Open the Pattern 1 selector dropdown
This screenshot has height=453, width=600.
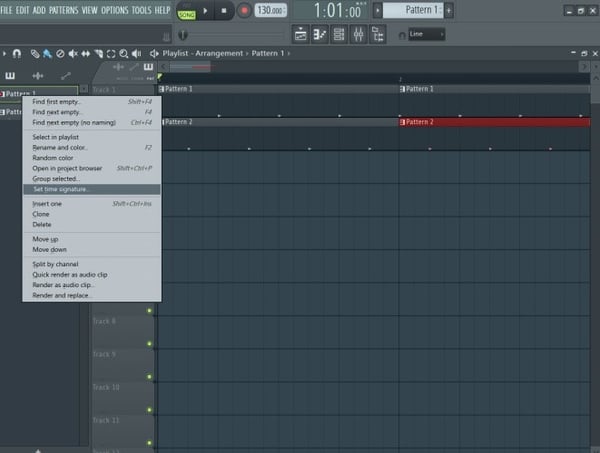(x=413, y=10)
